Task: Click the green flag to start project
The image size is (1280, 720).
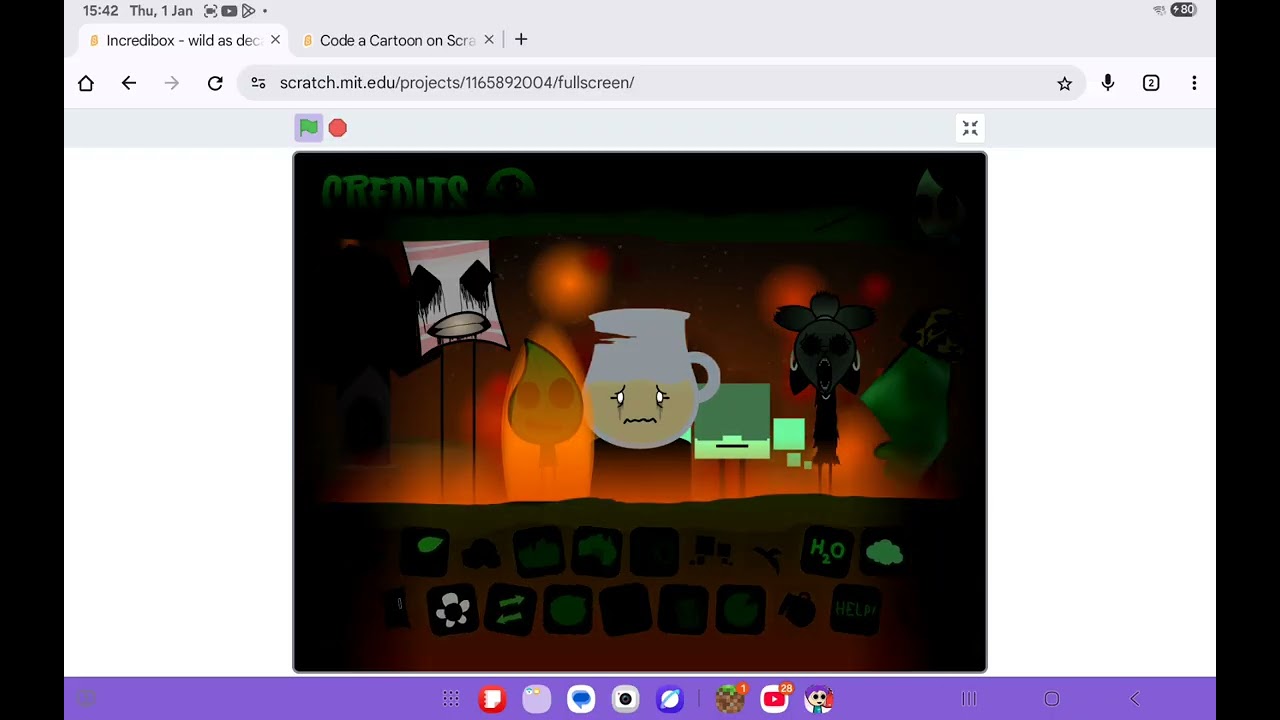Action: click(308, 128)
